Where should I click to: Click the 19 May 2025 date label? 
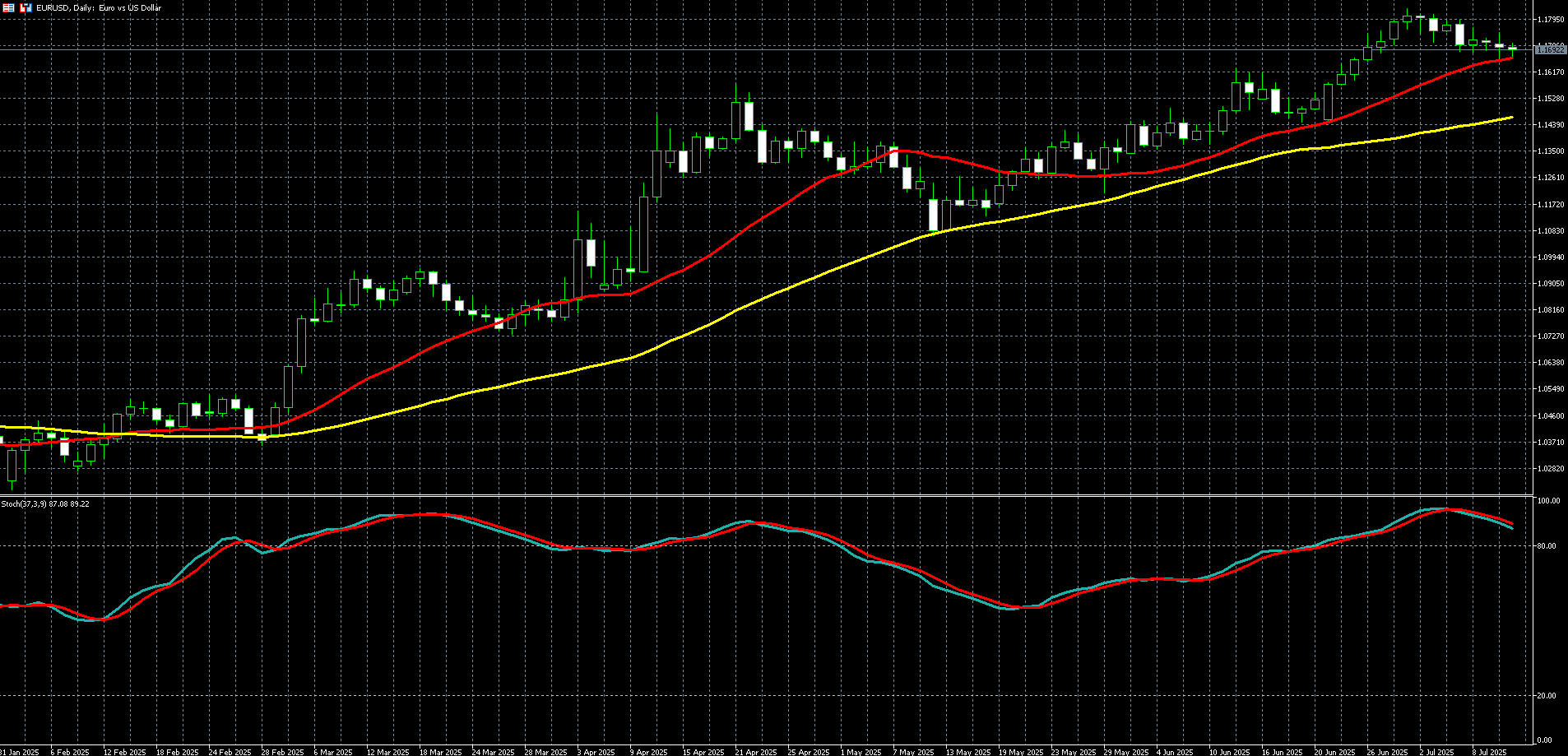click(1020, 752)
